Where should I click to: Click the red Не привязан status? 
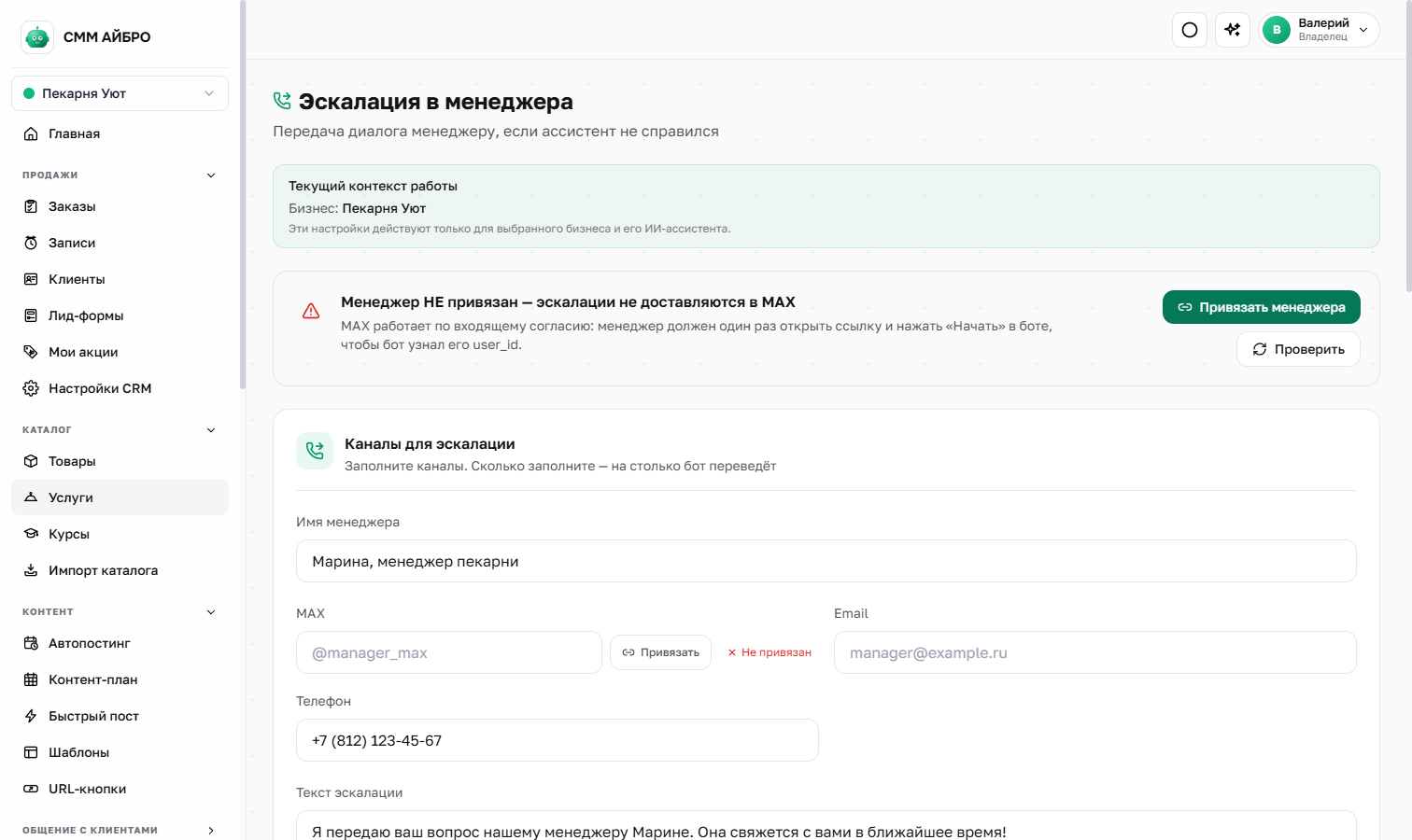pyautogui.click(x=770, y=652)
